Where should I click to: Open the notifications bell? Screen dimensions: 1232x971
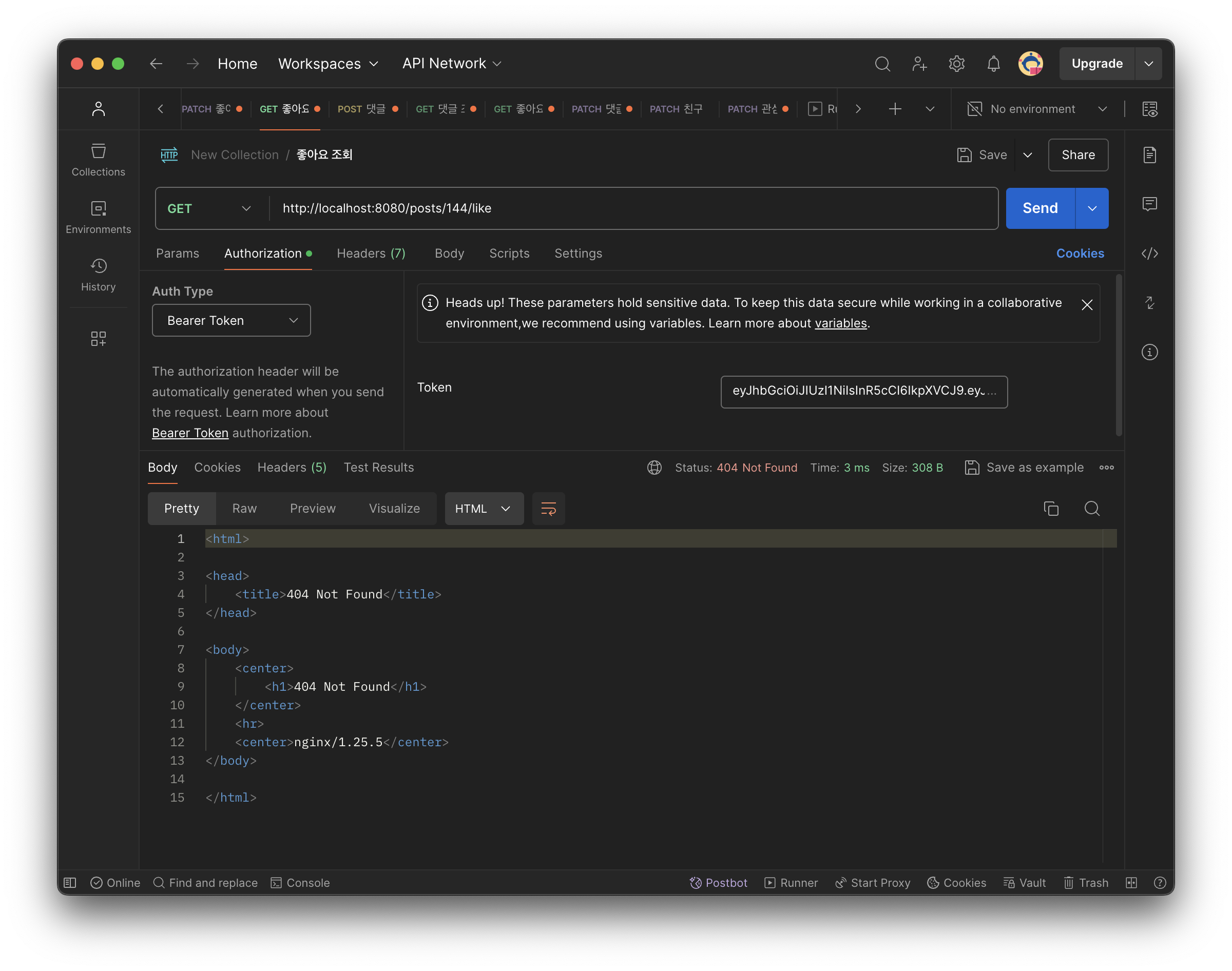click(993, 64)
